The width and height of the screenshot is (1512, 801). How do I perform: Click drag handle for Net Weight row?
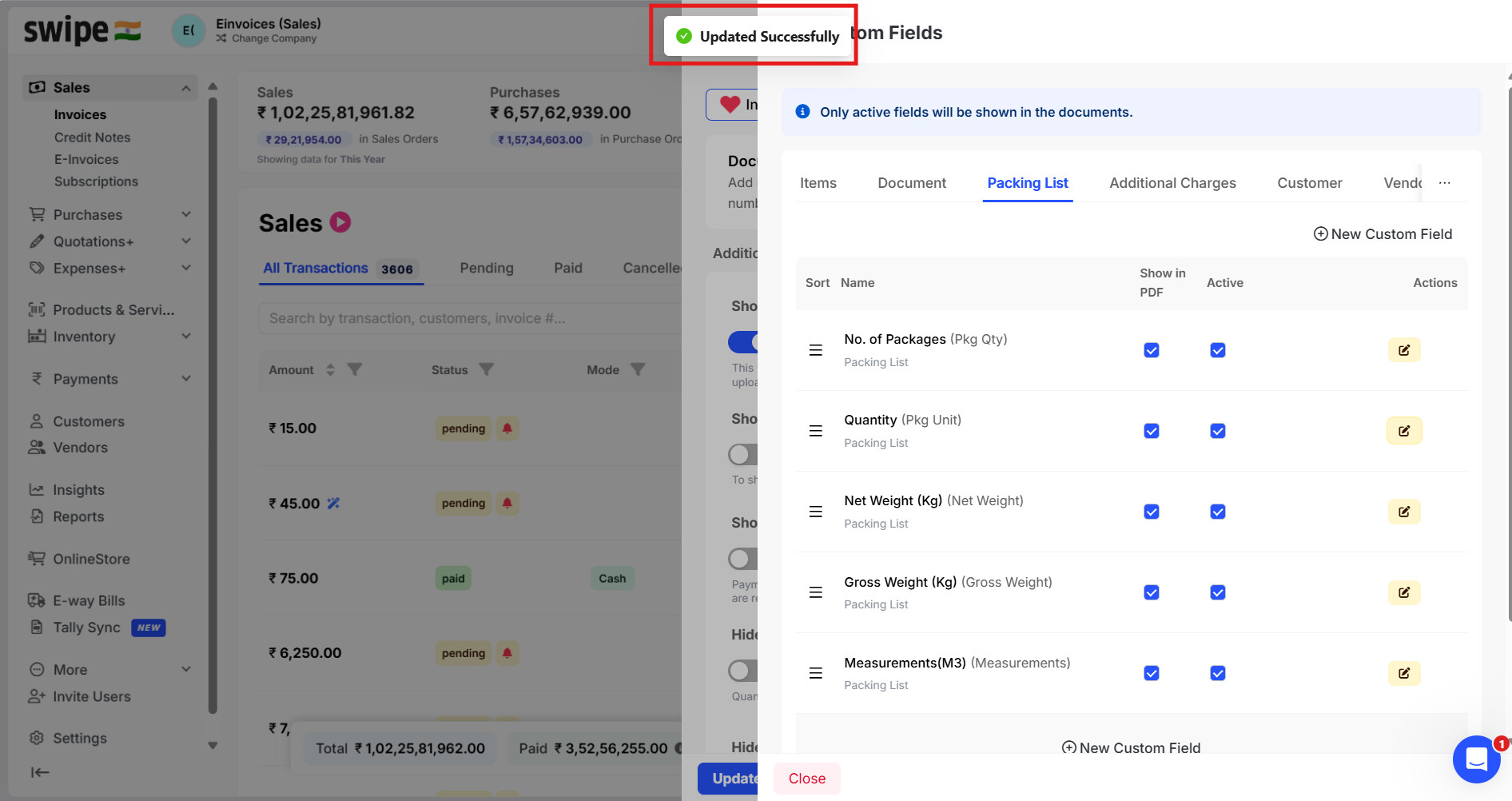click(815, 512)
